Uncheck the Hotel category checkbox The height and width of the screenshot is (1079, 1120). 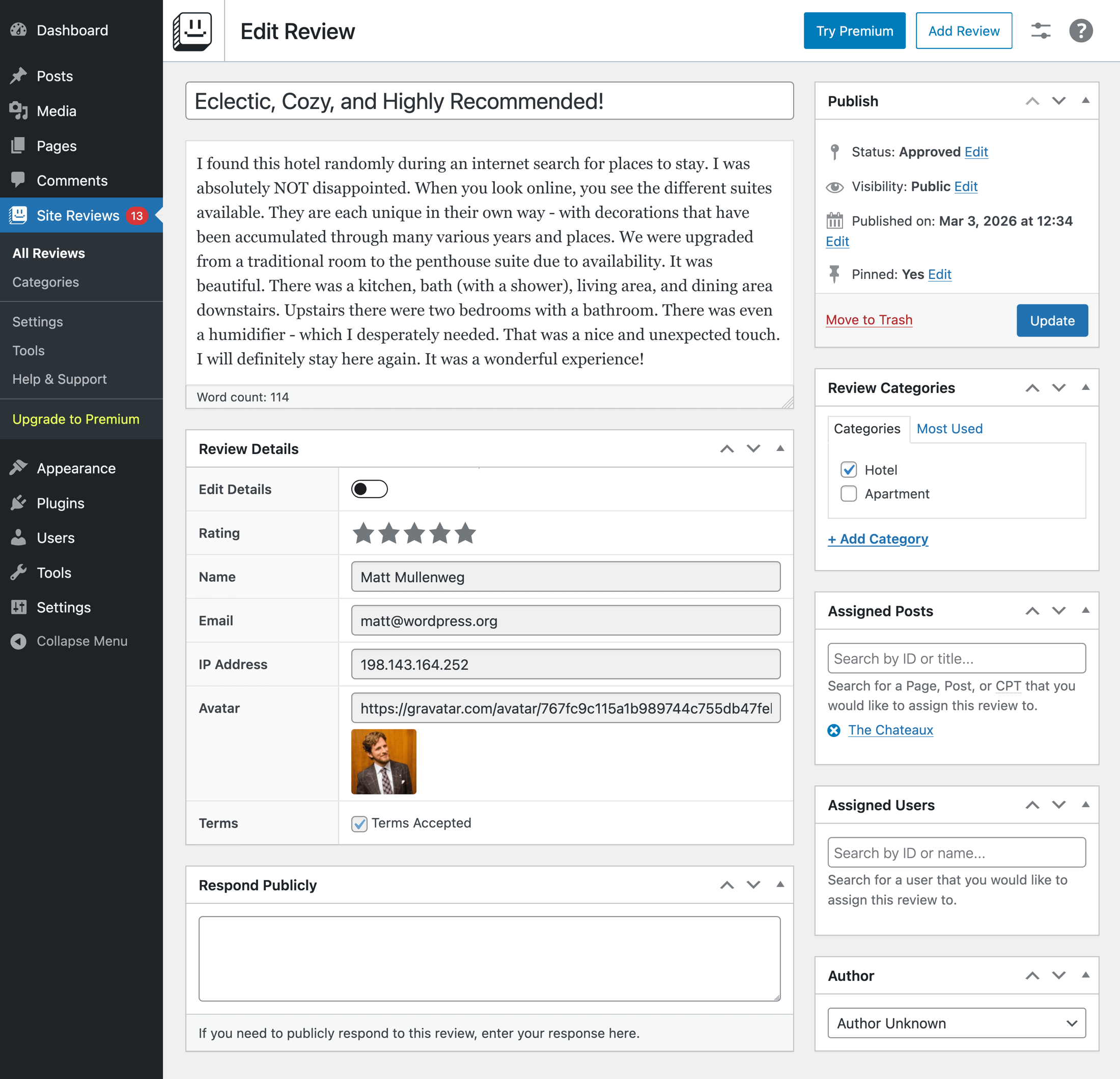(849, 470)
